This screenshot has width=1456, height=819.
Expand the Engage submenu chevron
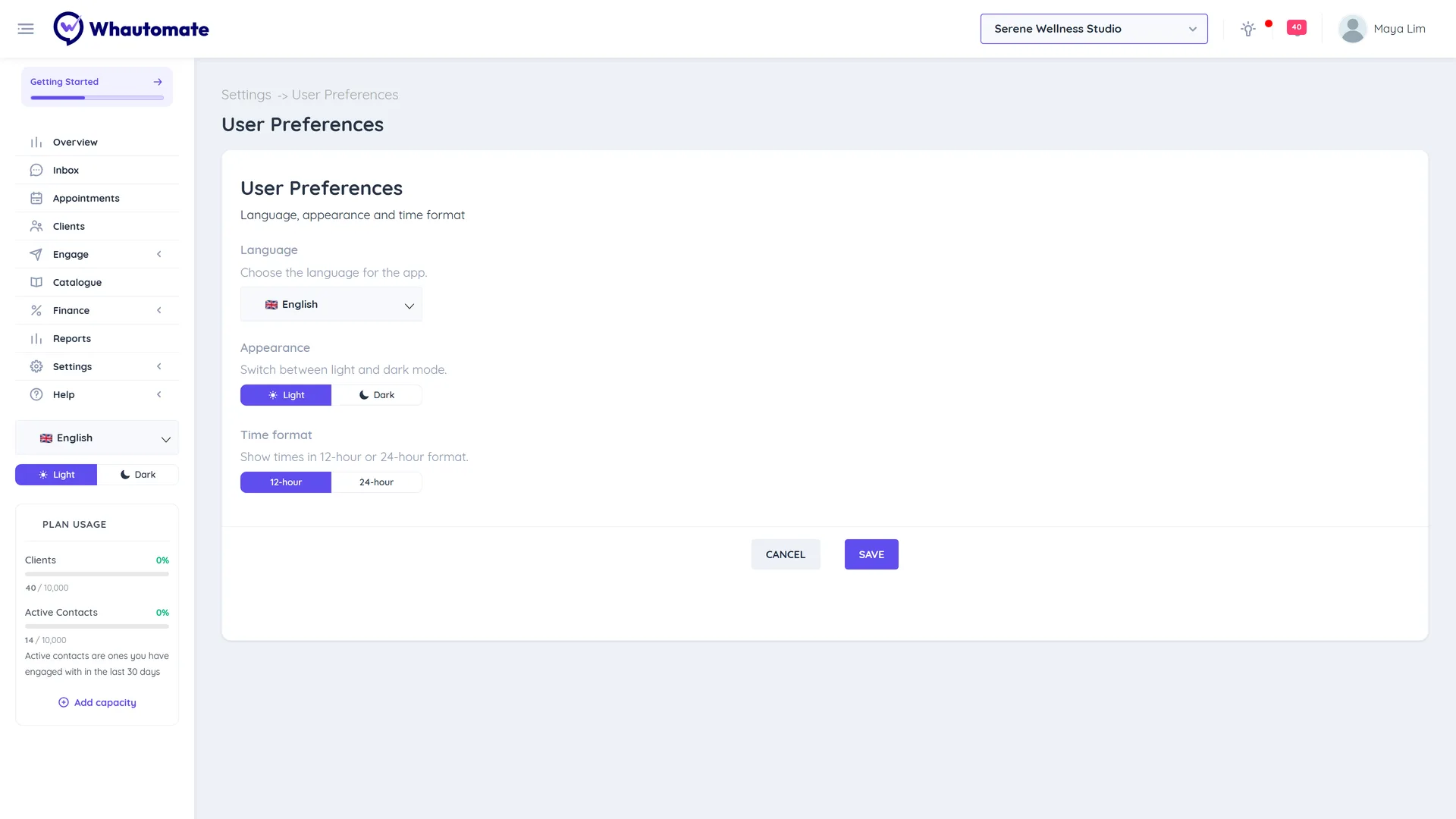[159, 255]
